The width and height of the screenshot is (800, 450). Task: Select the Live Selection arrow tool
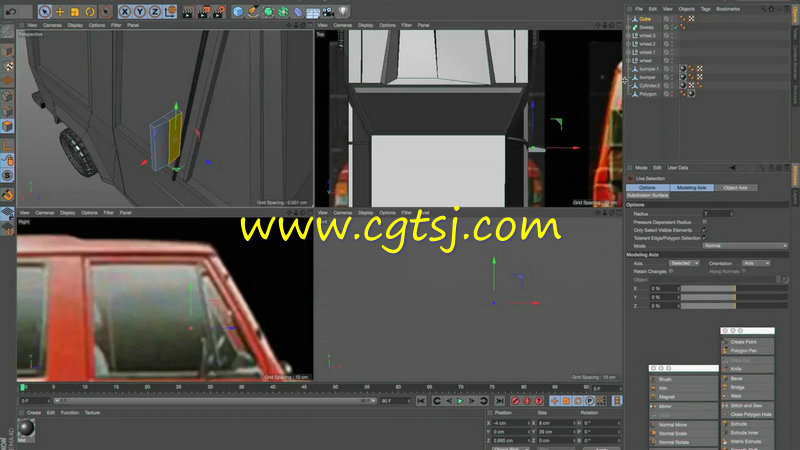click(x=45, y=11)
